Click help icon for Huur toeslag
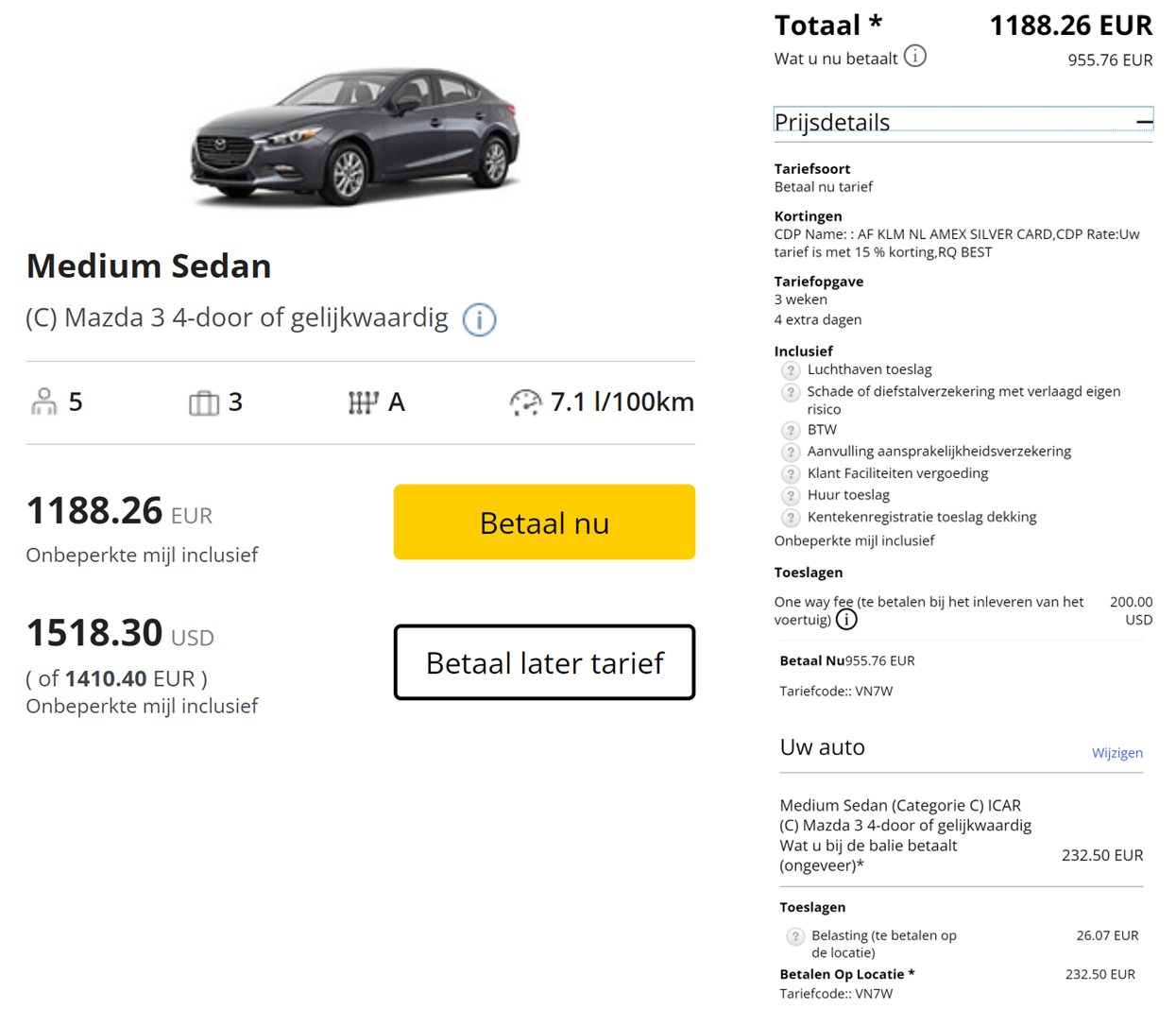The image size is (1176, 1027). tap(791, 496)
